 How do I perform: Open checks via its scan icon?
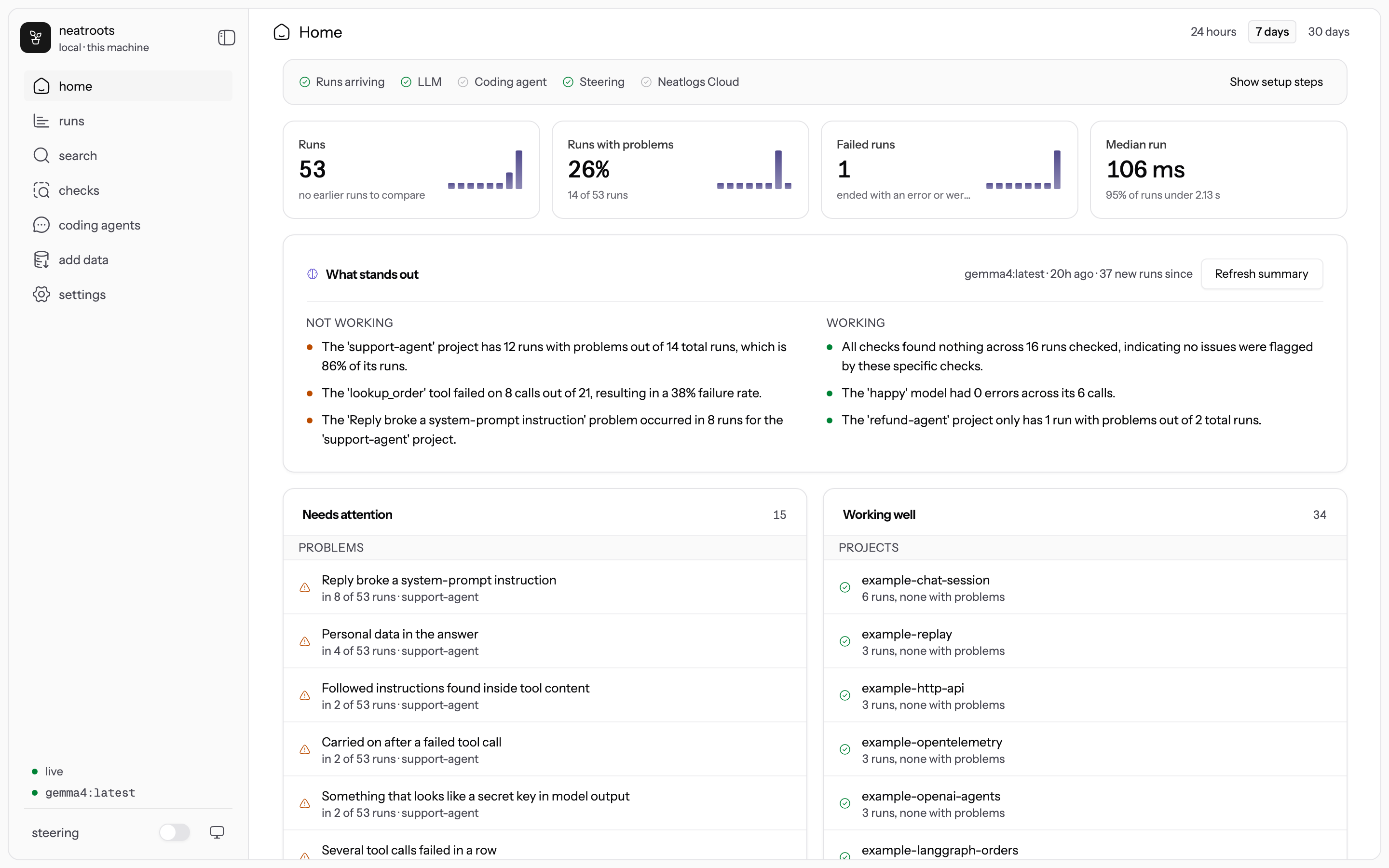[41, 190]
